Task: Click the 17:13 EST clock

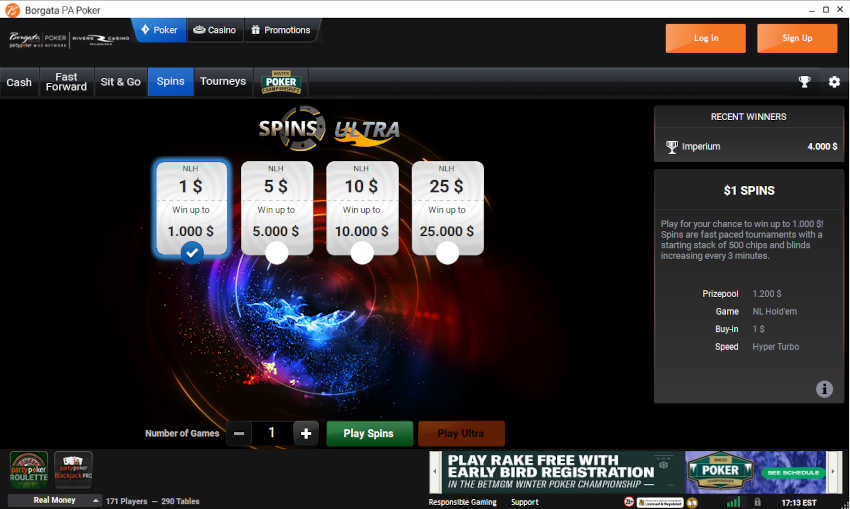Action: pos(799,503)
